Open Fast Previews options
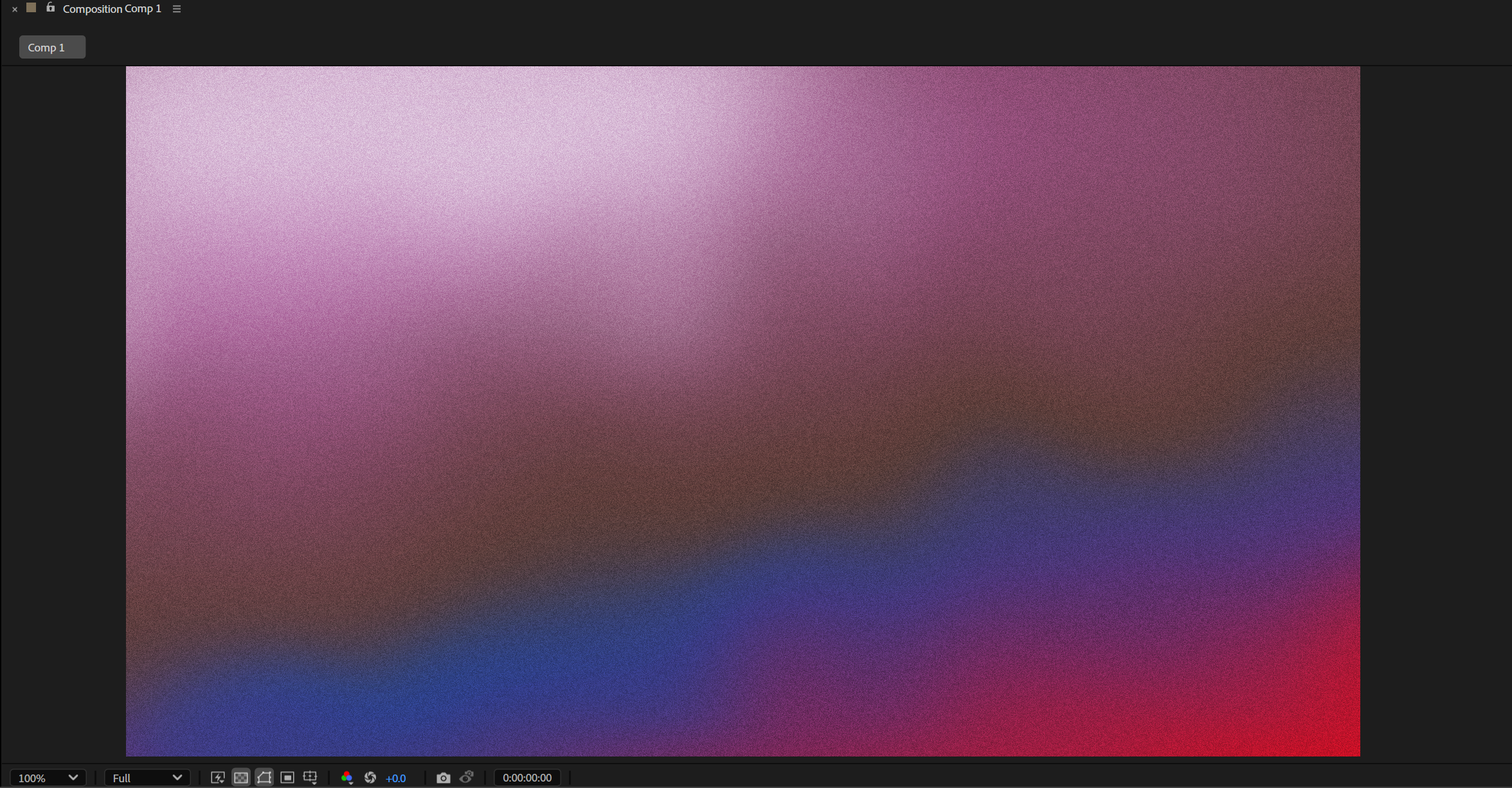Viewport: 1512px width, 788px height. point(218,778)
